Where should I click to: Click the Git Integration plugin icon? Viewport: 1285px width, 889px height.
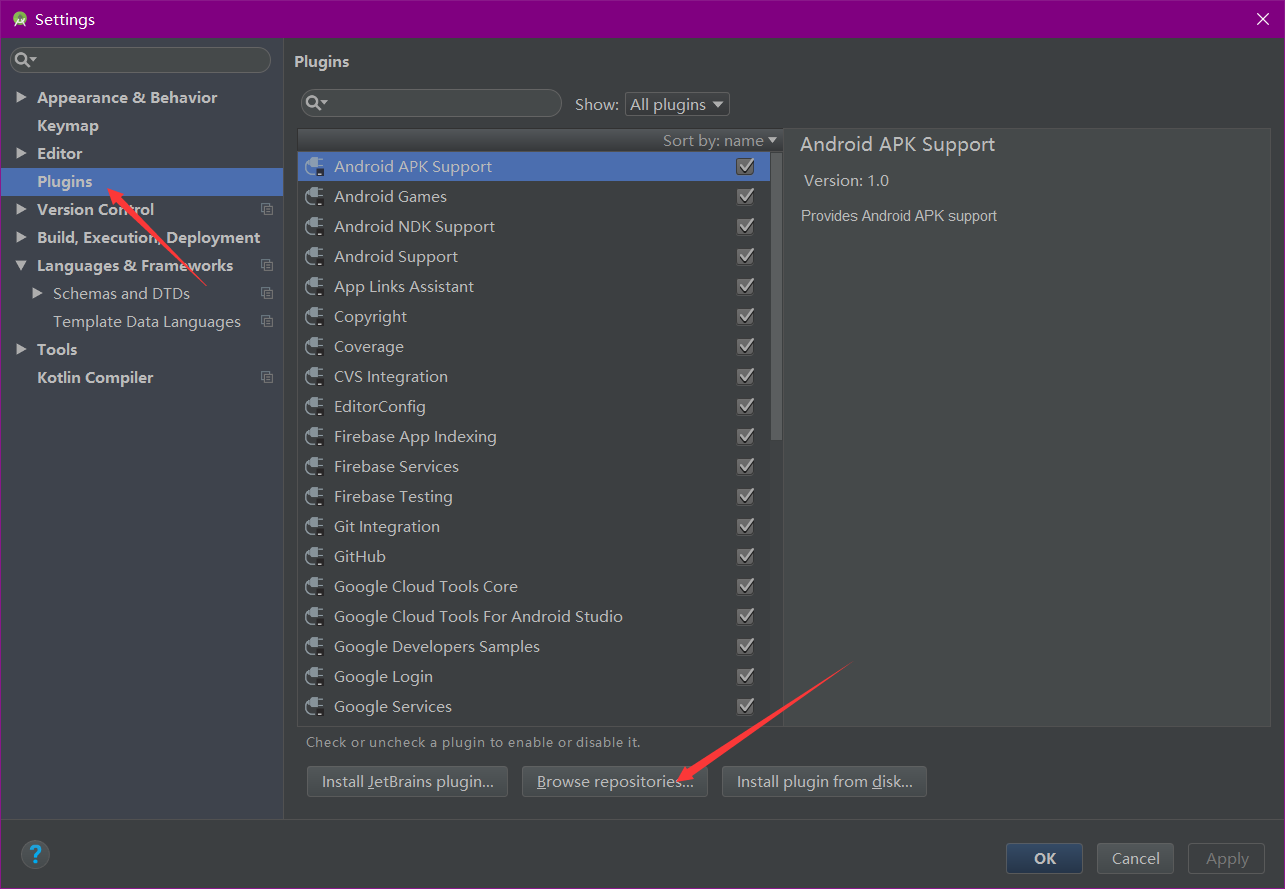(315, 527)
